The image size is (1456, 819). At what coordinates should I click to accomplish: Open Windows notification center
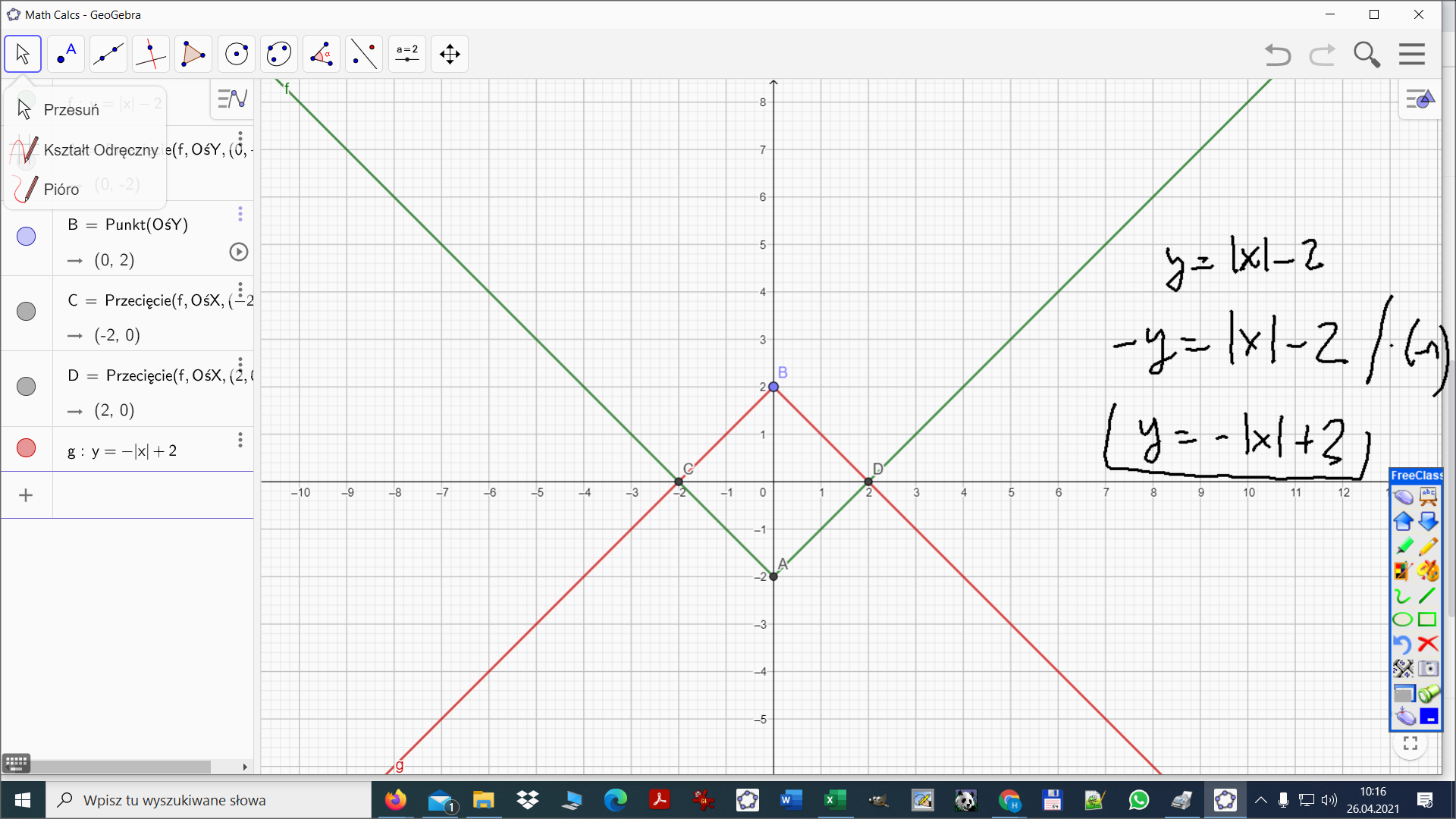click(1425, 800)
